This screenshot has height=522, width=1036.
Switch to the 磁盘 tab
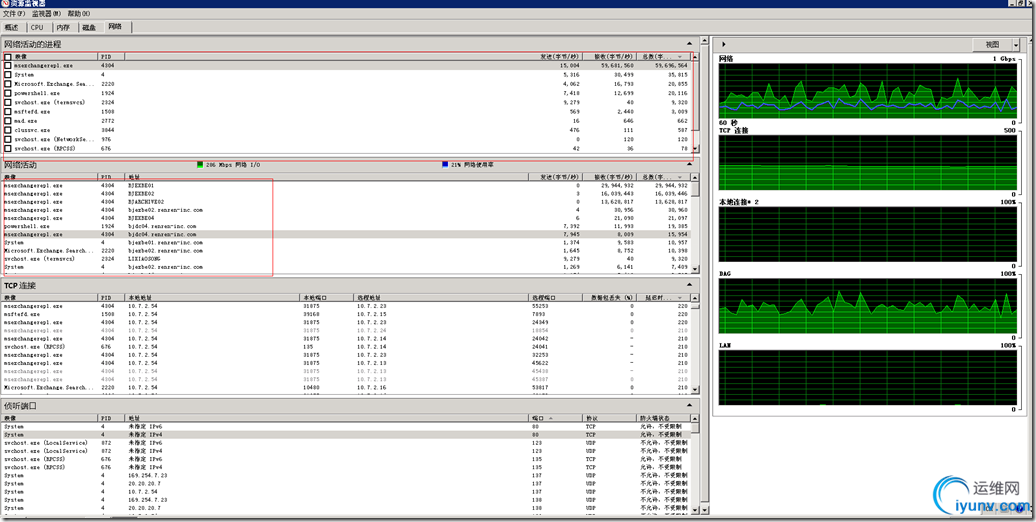coord(89,27)
